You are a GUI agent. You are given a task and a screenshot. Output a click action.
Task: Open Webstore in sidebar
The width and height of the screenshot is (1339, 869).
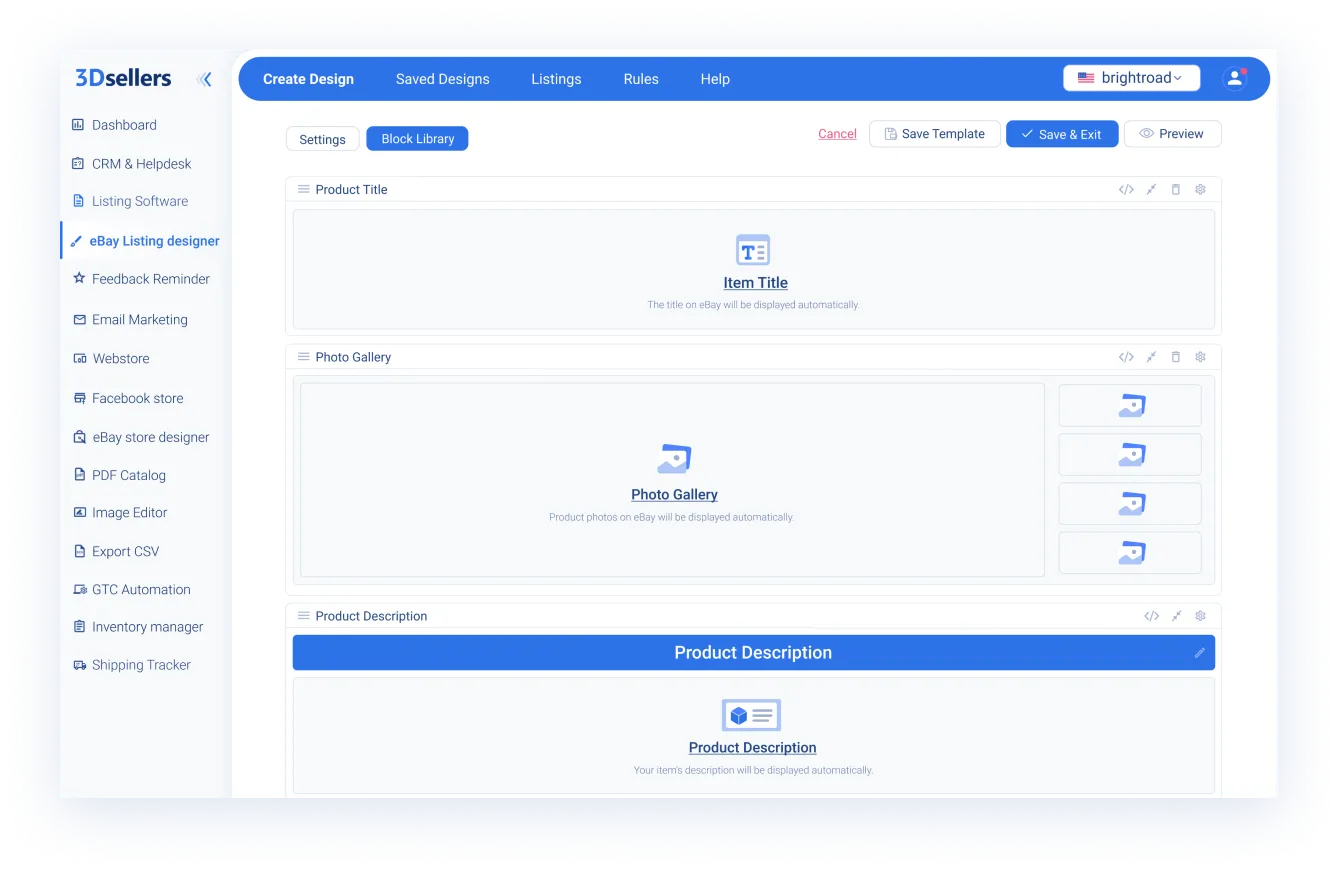click(111, 358)
